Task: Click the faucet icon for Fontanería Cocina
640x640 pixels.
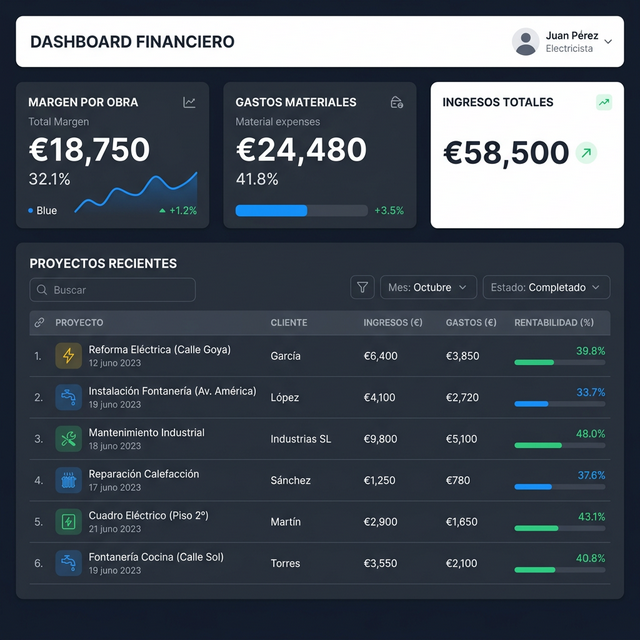Action: pos(69,563)
